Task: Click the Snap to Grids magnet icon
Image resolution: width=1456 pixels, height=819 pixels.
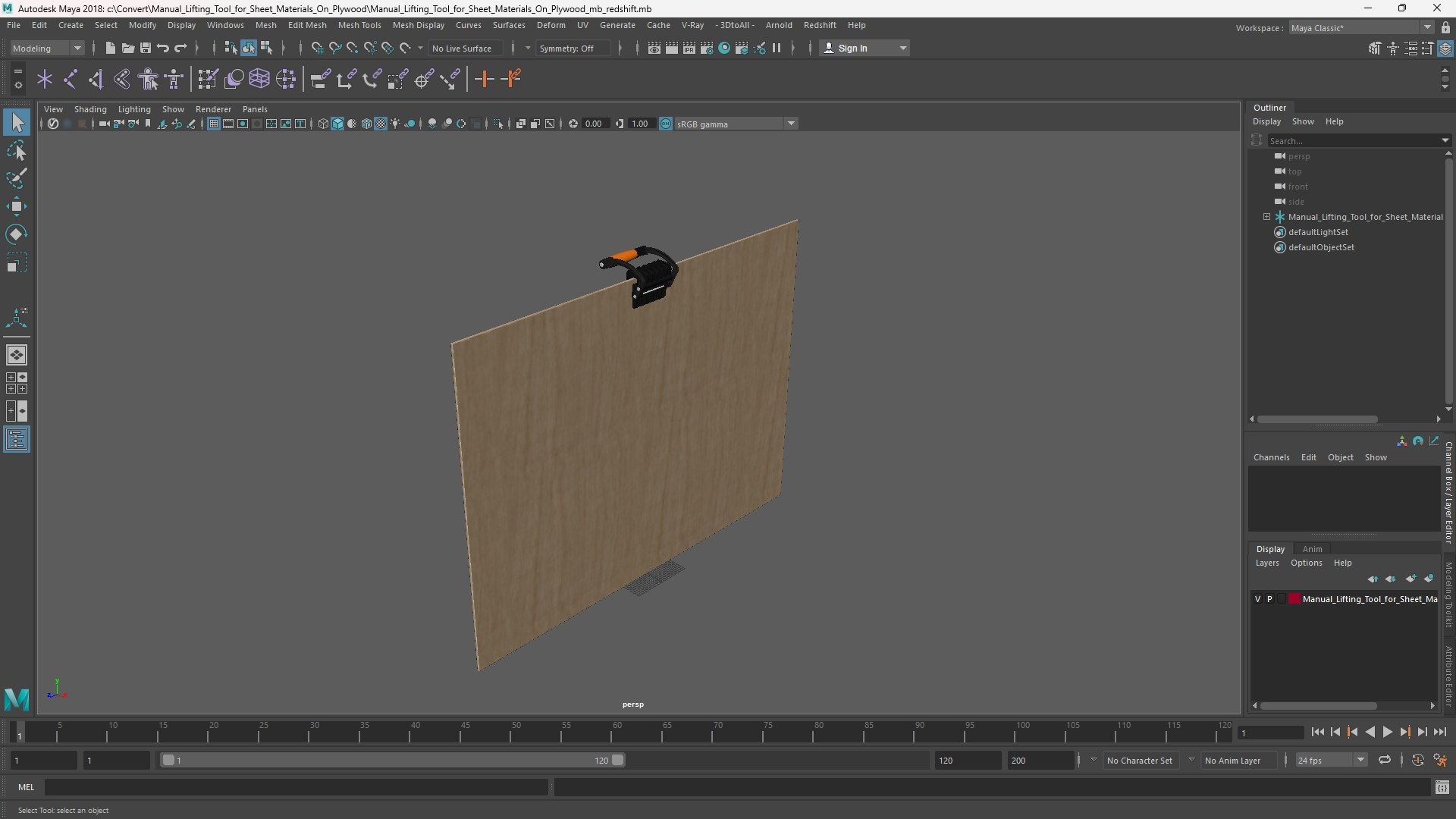Action: pyautogui.click(x=317, y=48)
